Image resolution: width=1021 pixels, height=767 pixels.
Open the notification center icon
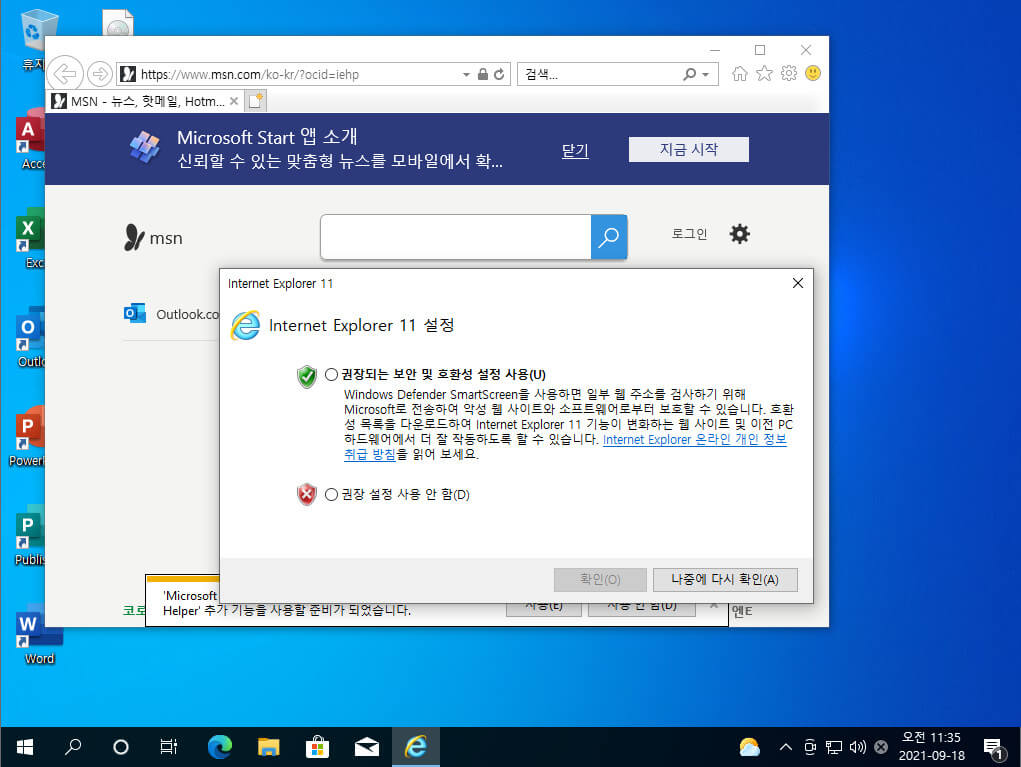pyautogui.click(x=994, y=748)
